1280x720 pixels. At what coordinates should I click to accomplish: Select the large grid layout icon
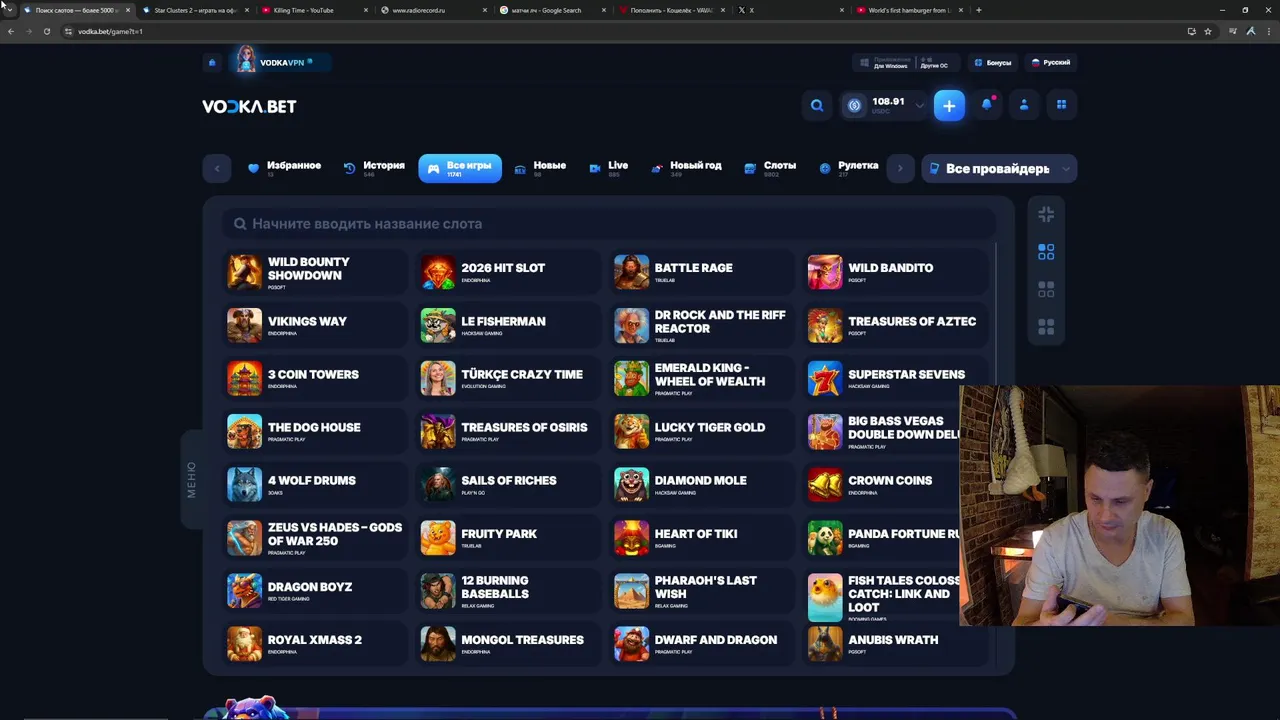coord(1046,327)
